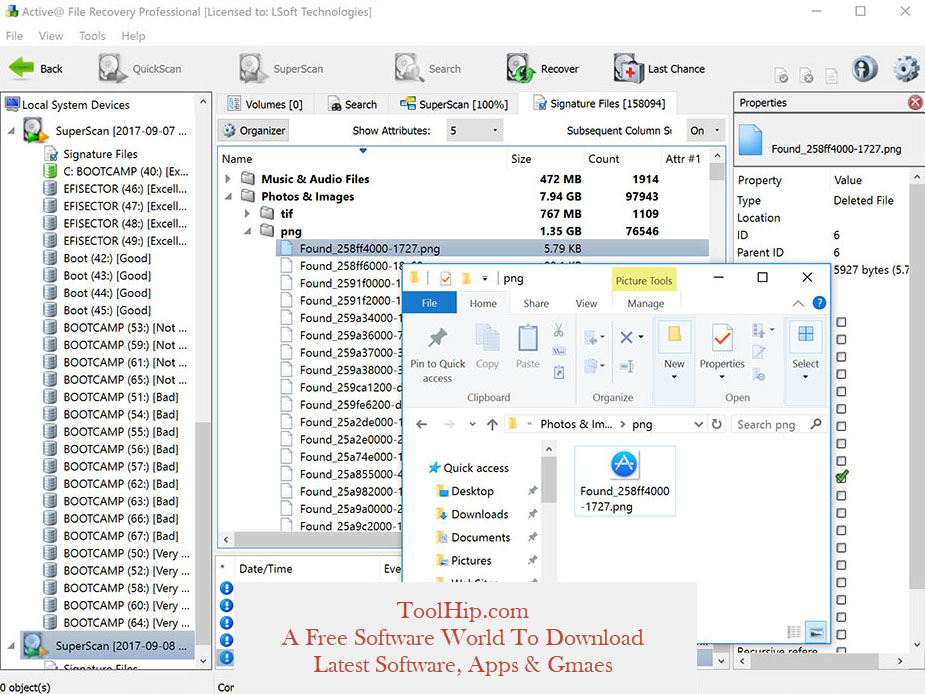This screenshot has height=694, width=925.
Task: Click the Back arrow icon
Action: coord(22,68)
